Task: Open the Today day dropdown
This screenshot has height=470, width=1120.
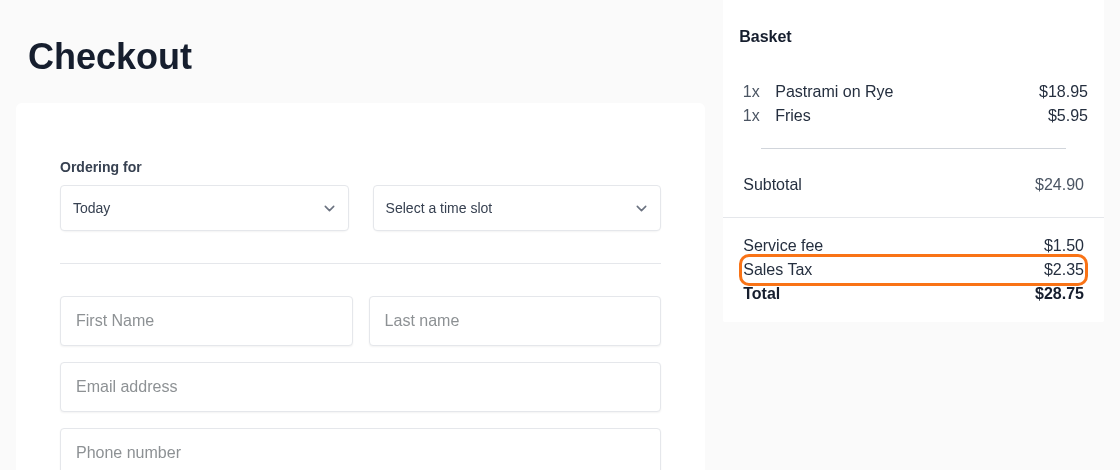Action: pyautogui.click(x=204, y=208)
